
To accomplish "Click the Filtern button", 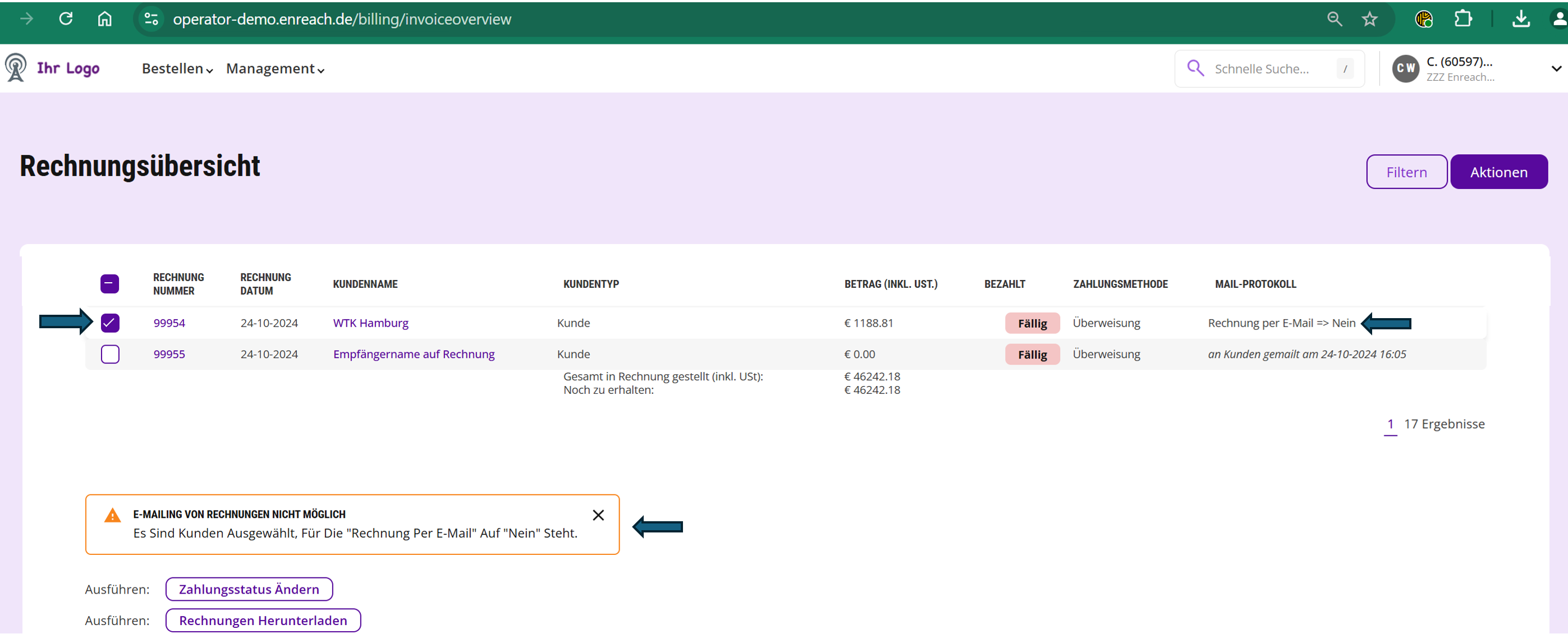I will click(x=1406, y=172).
